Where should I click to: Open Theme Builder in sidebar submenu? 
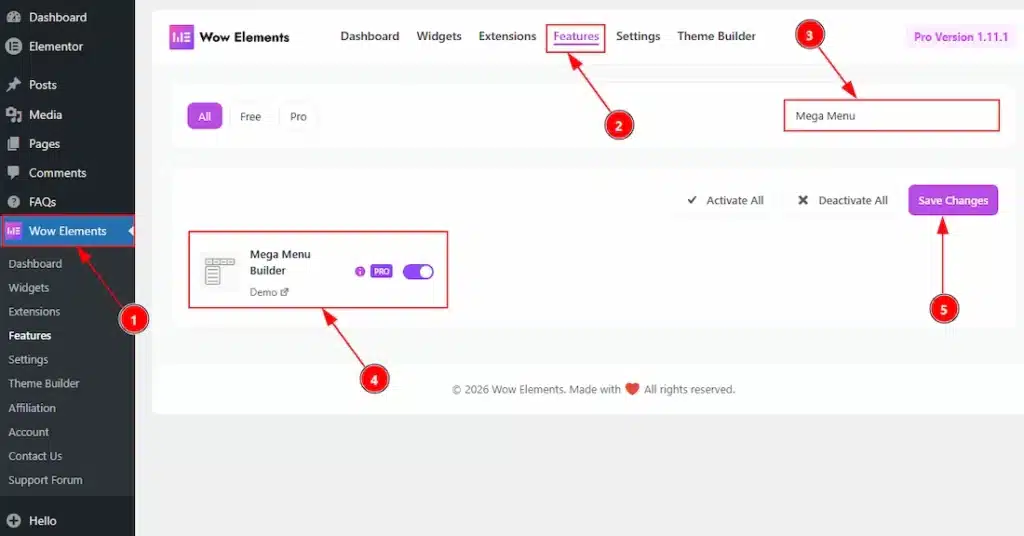44,383
